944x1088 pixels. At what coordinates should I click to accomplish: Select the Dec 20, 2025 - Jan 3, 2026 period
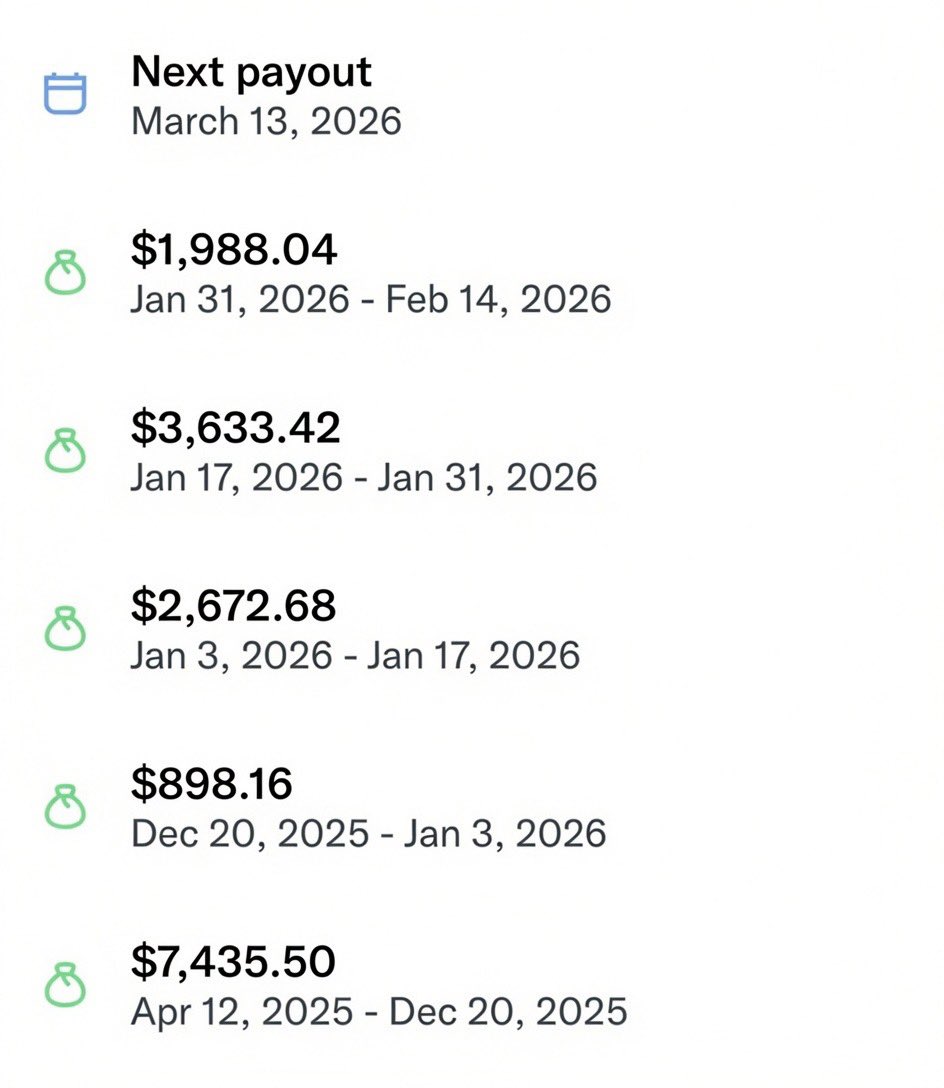(369, 833)
